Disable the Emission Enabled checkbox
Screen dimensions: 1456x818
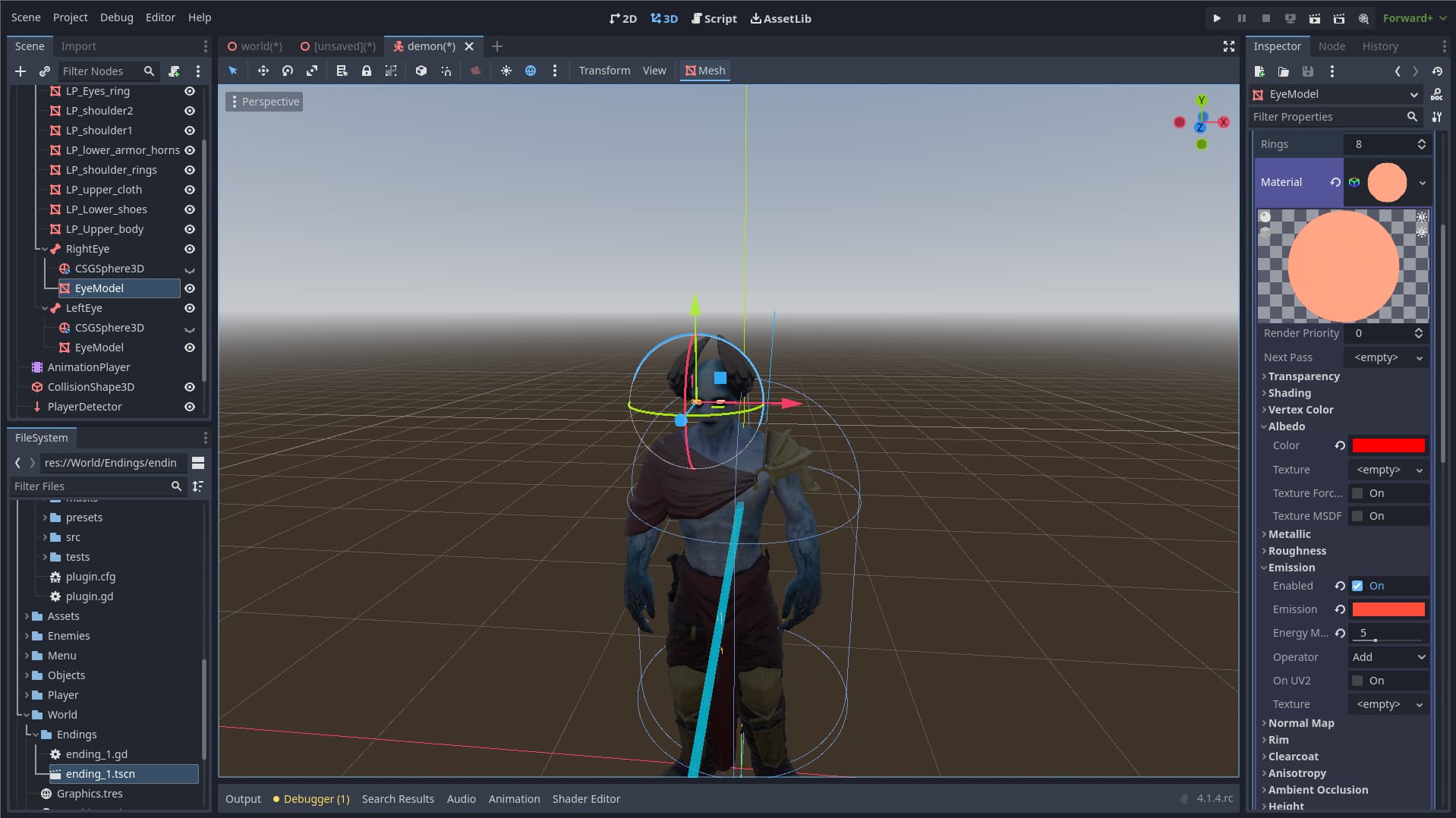point(1357,586)
